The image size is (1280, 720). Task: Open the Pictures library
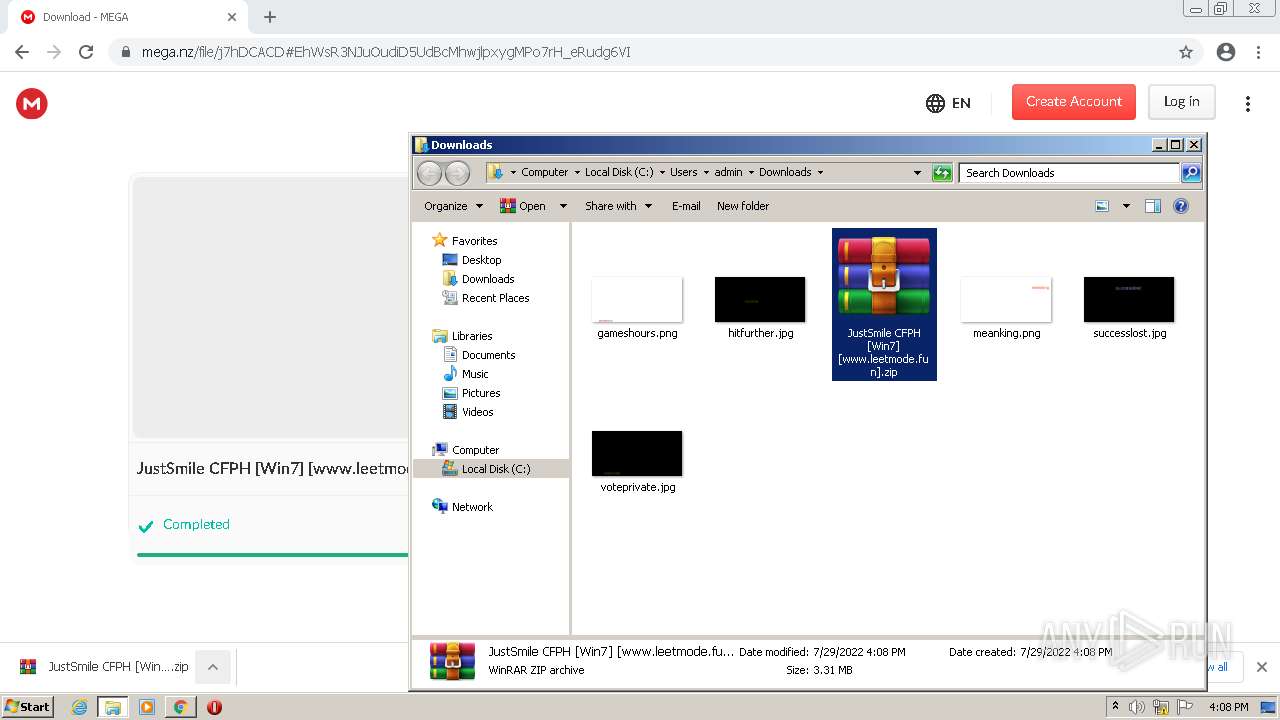(471, 393)
